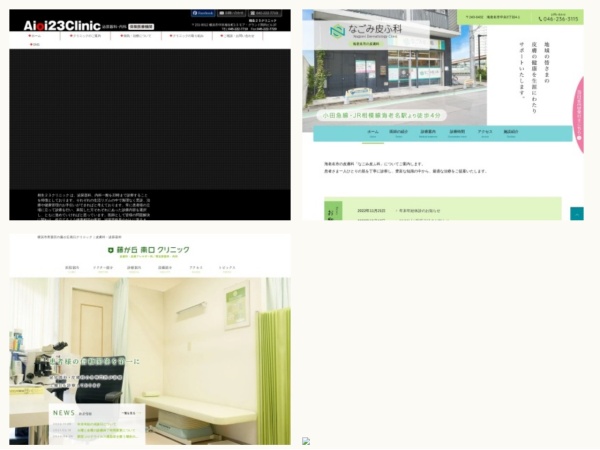Click the broken image icon below the screenshots
Viewport: 600px width, 450px height.
[306, 441]
